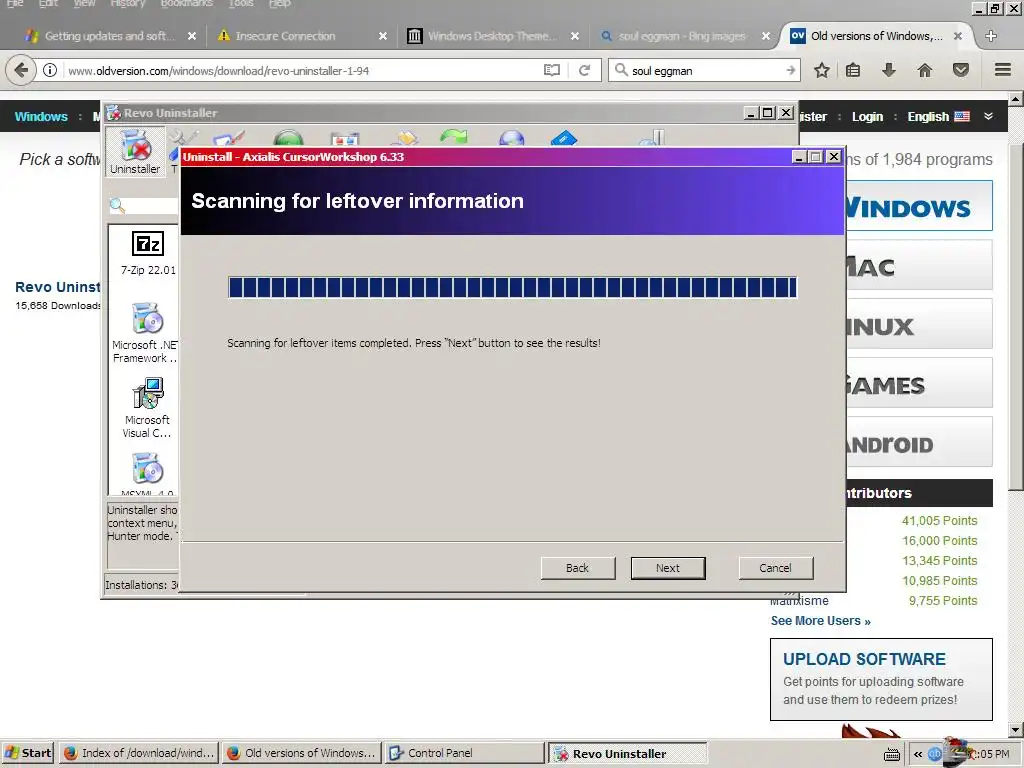
Task: Switch to Index of /download taskbar item
Action: pyautogui.click(x=138, y=753)
